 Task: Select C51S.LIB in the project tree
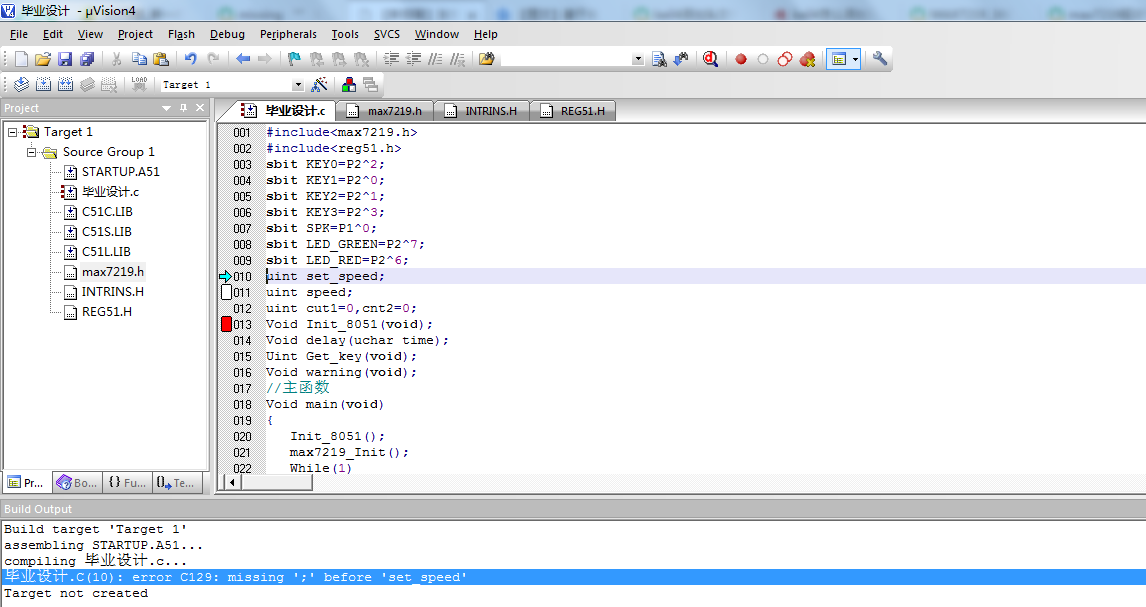[x=107, y=232]
